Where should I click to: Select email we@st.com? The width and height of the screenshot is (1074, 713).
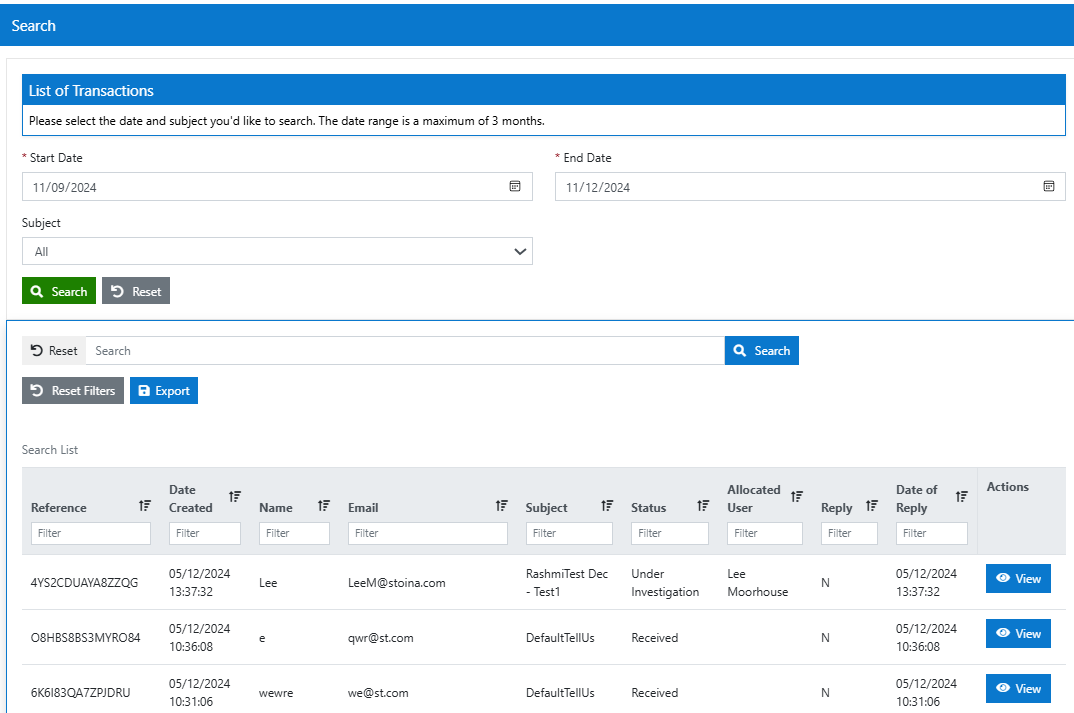[x=377, y=693]
